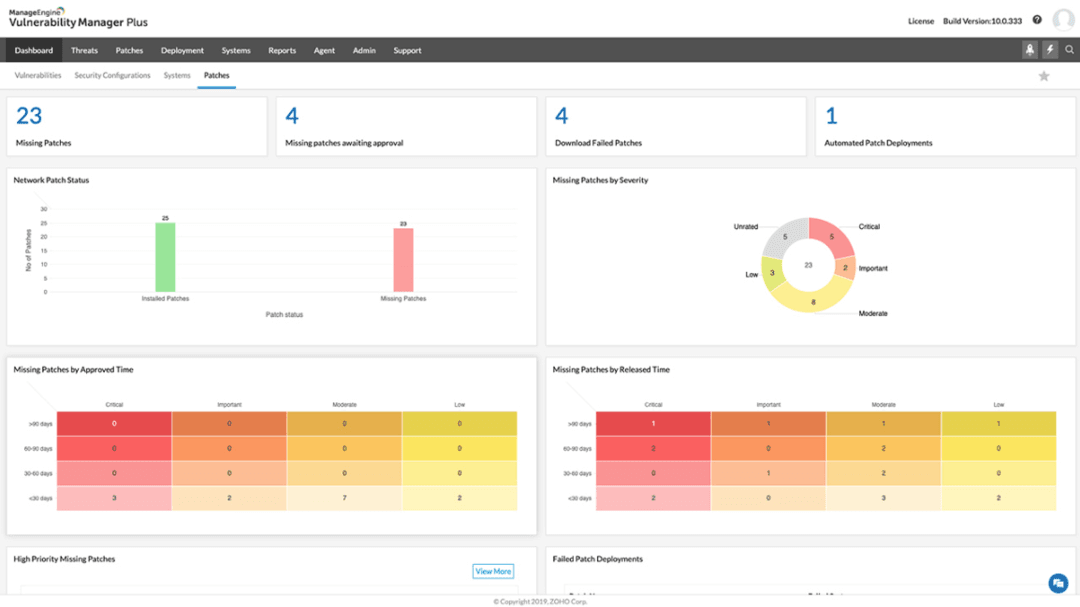This screenshot has width=1080, height=607.
Task: Open the chat support bubble
Action: pos(1057,582)
